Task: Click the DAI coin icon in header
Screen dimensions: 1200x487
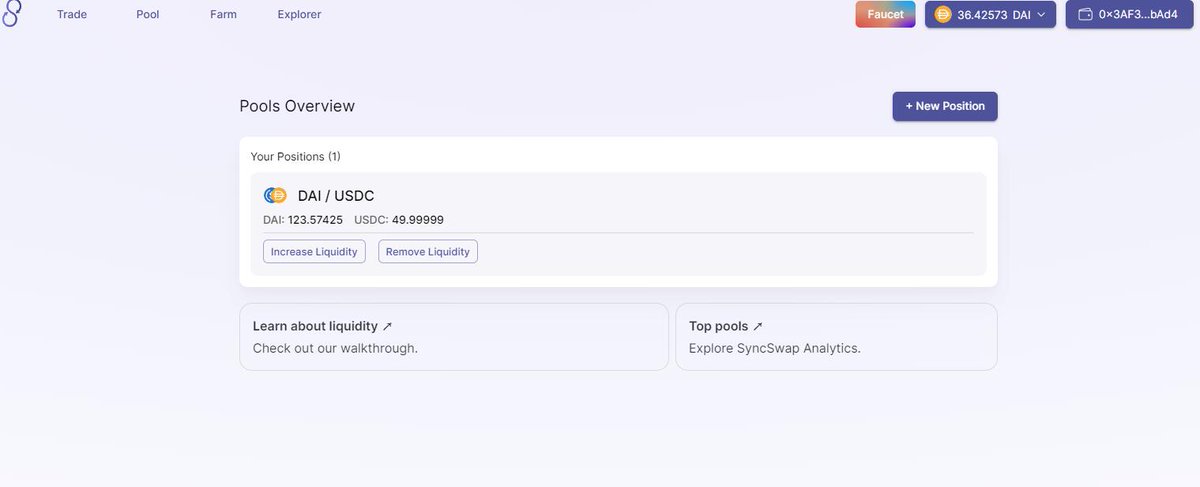Action: pyautogui.click(x=942, y=15)
